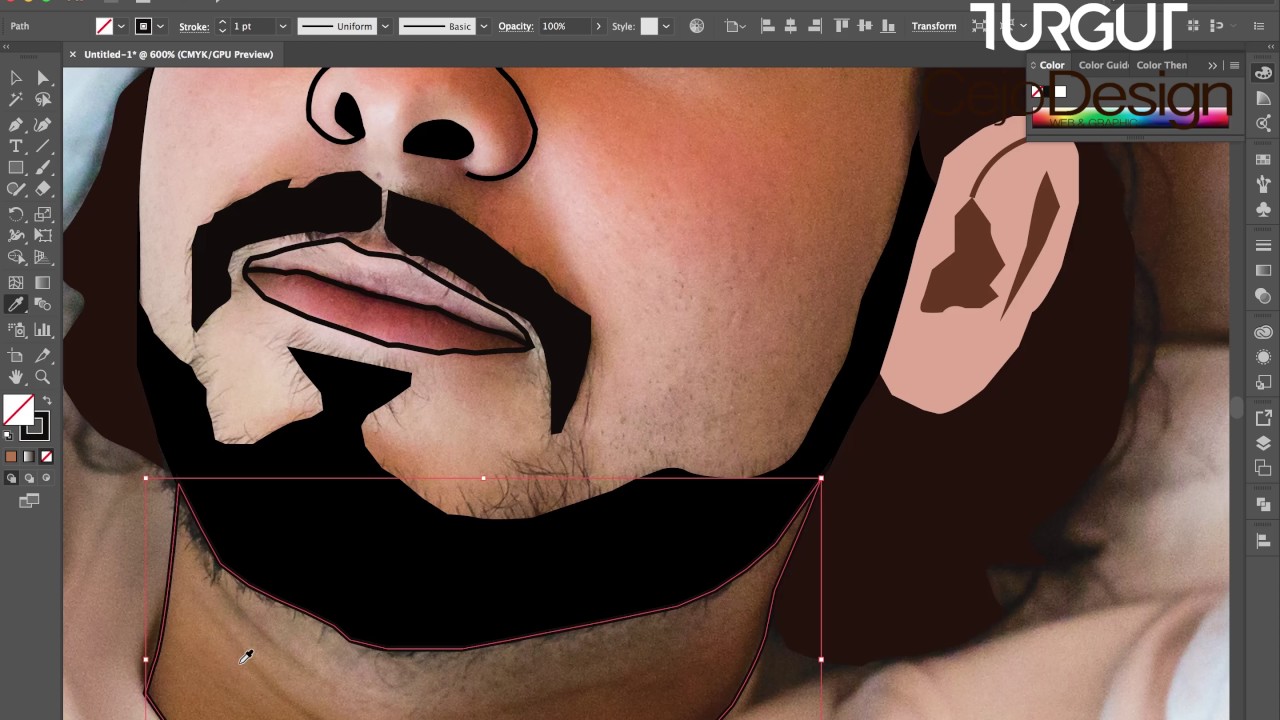1280x720 pixels.
Task: Reset to default fill and stroke
Action: coord(9,436)
